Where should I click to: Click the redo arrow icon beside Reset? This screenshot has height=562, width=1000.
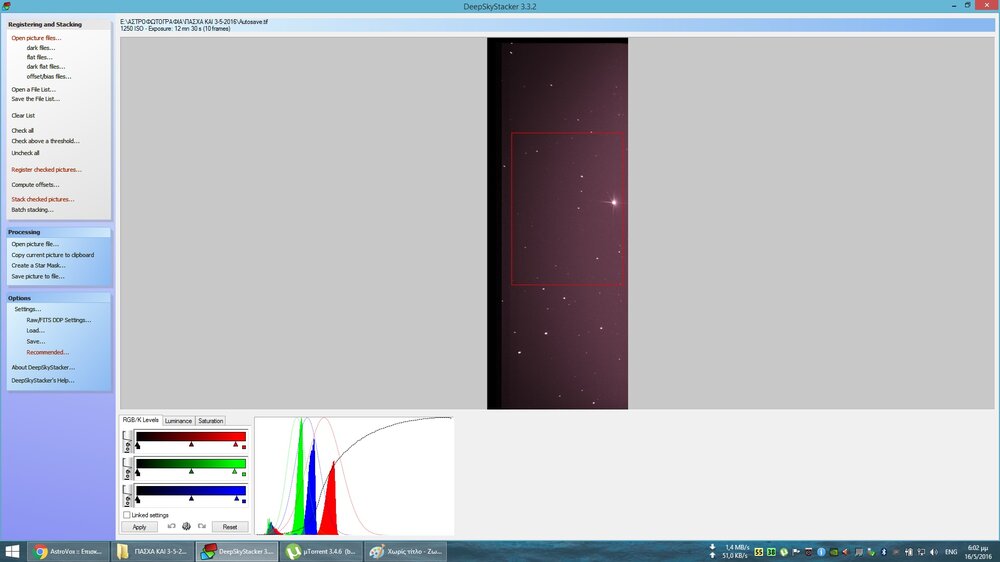pyautogui.click(x=201, y=526)
